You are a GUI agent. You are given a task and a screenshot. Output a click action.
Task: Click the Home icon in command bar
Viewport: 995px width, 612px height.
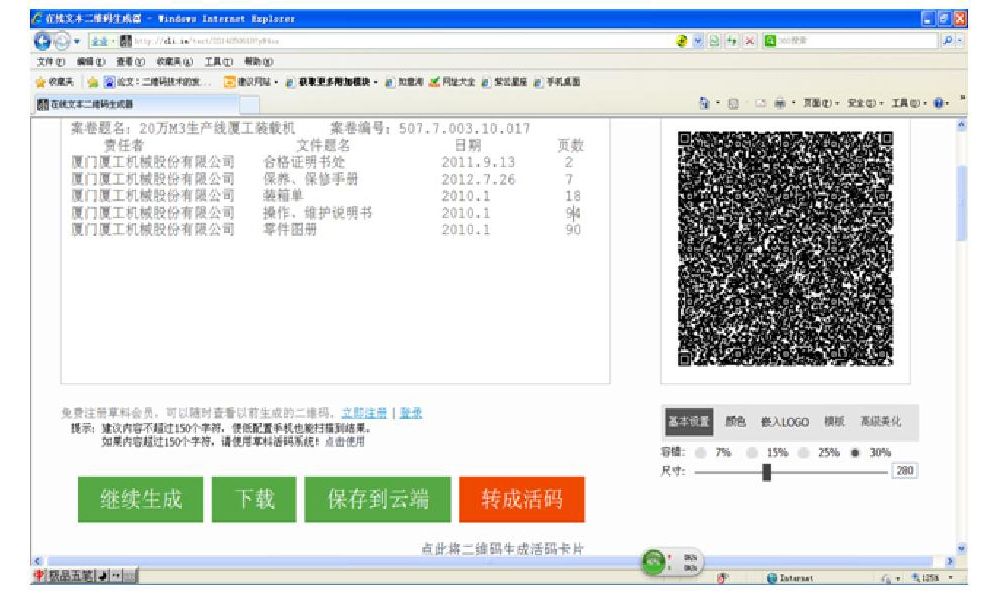(x=704, y=103)
